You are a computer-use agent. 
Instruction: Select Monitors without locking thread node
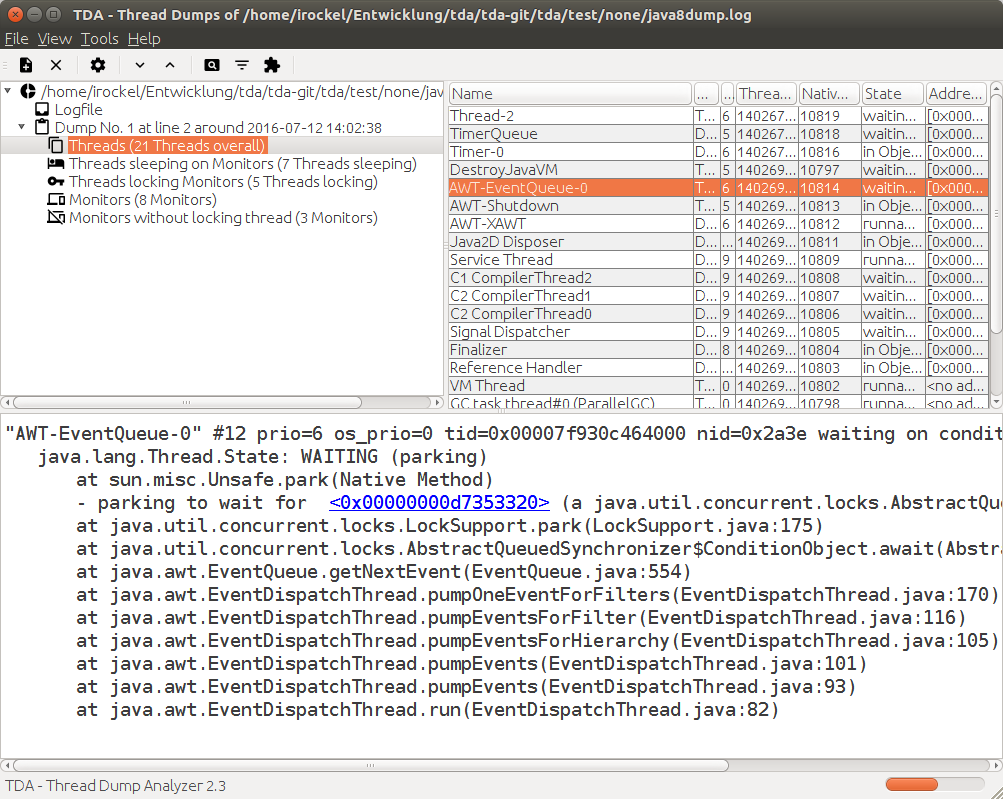click(223, 217)
